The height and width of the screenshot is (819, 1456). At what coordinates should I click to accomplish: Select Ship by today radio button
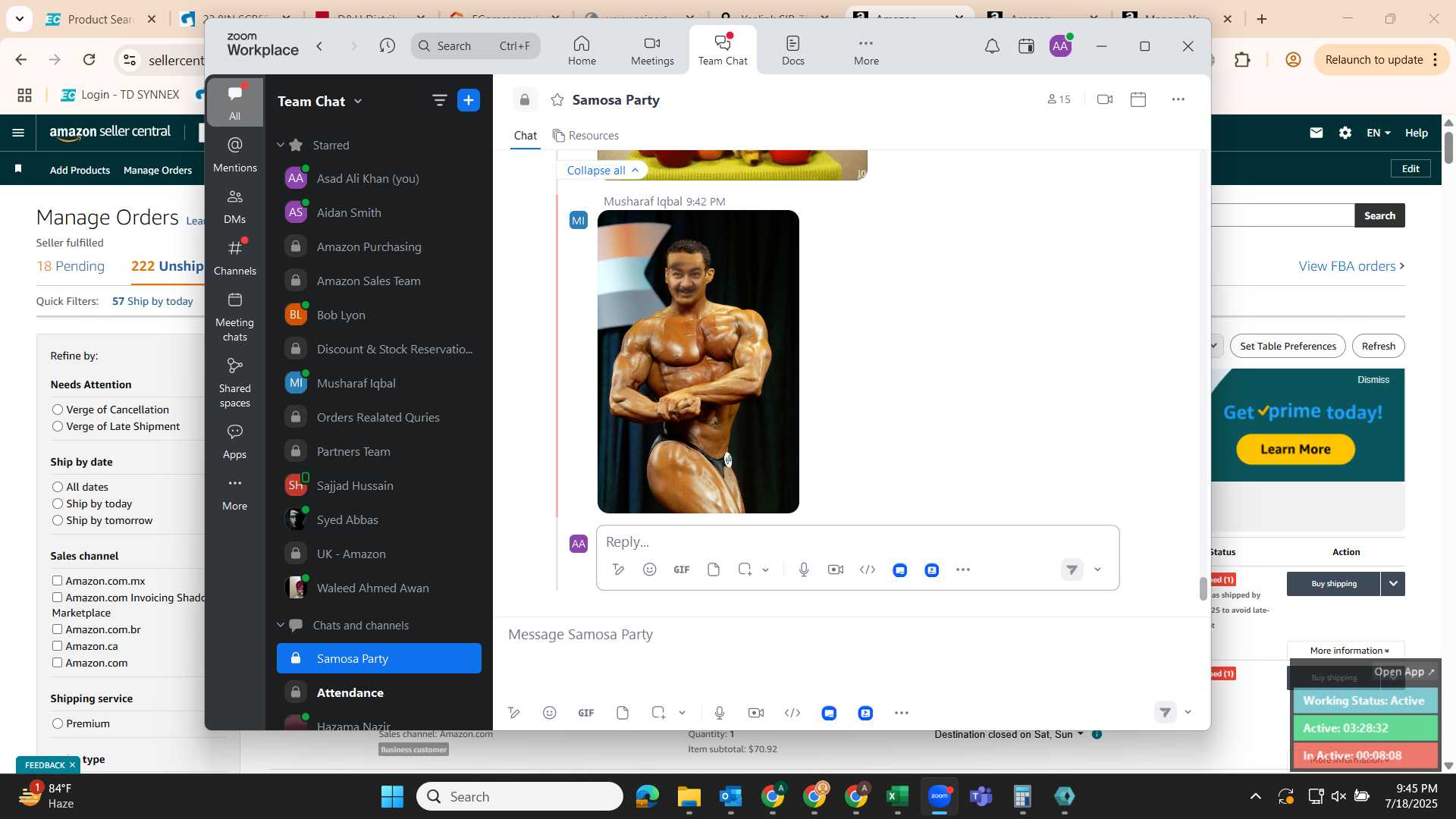[58, 504]
